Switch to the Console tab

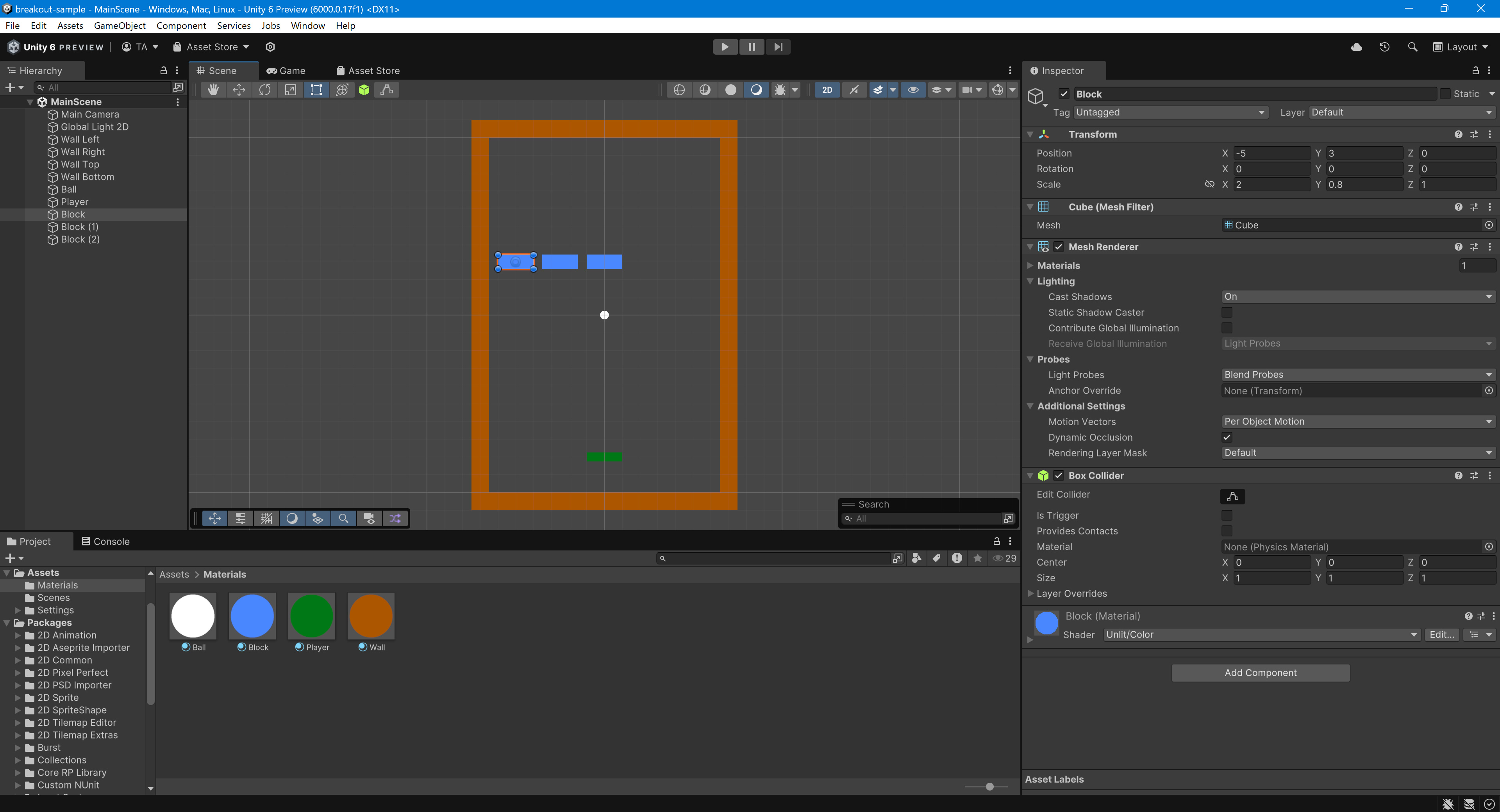coord(105,541)
